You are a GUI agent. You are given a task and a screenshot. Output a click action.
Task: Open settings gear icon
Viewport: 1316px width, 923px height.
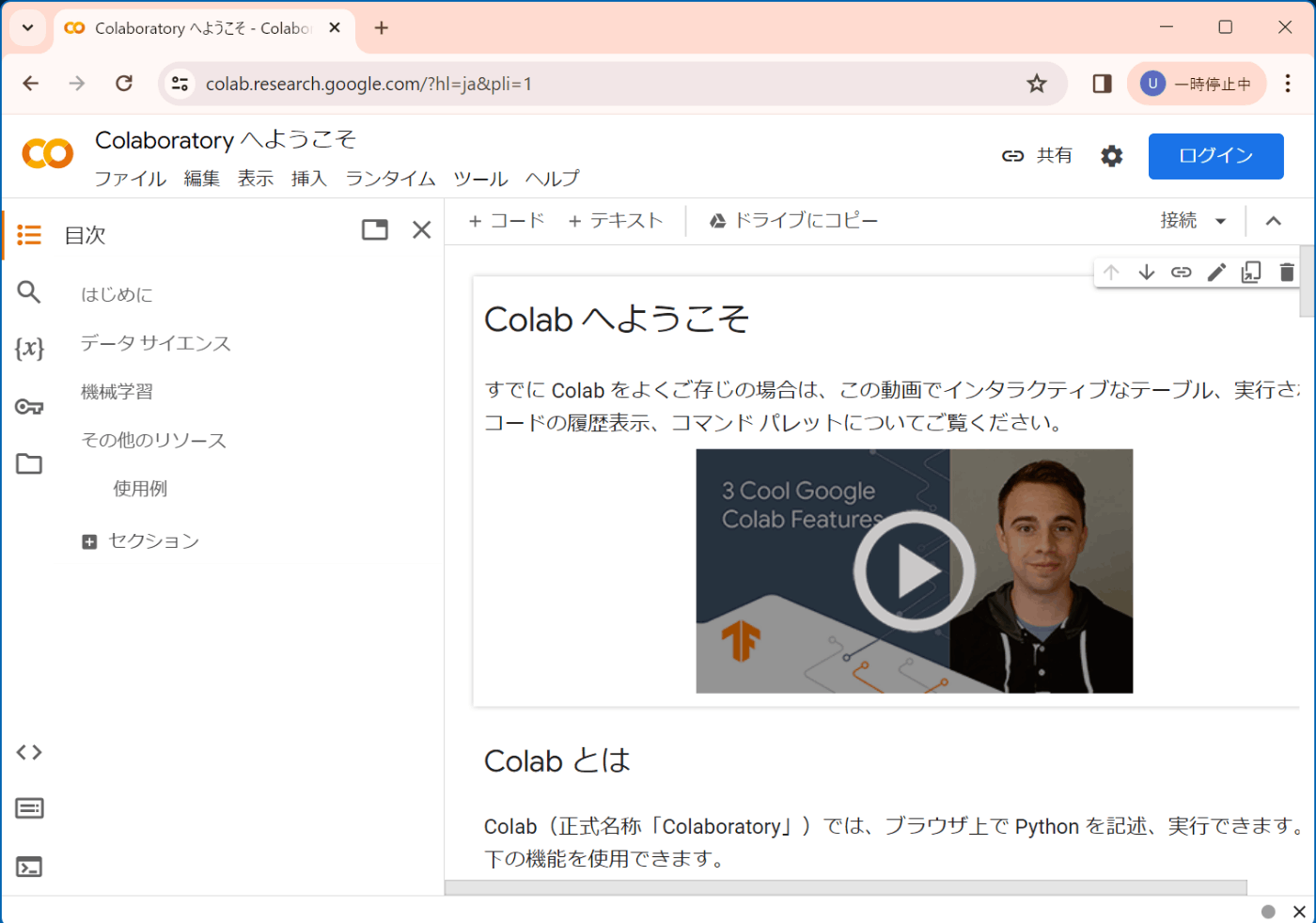(1112, 156)
